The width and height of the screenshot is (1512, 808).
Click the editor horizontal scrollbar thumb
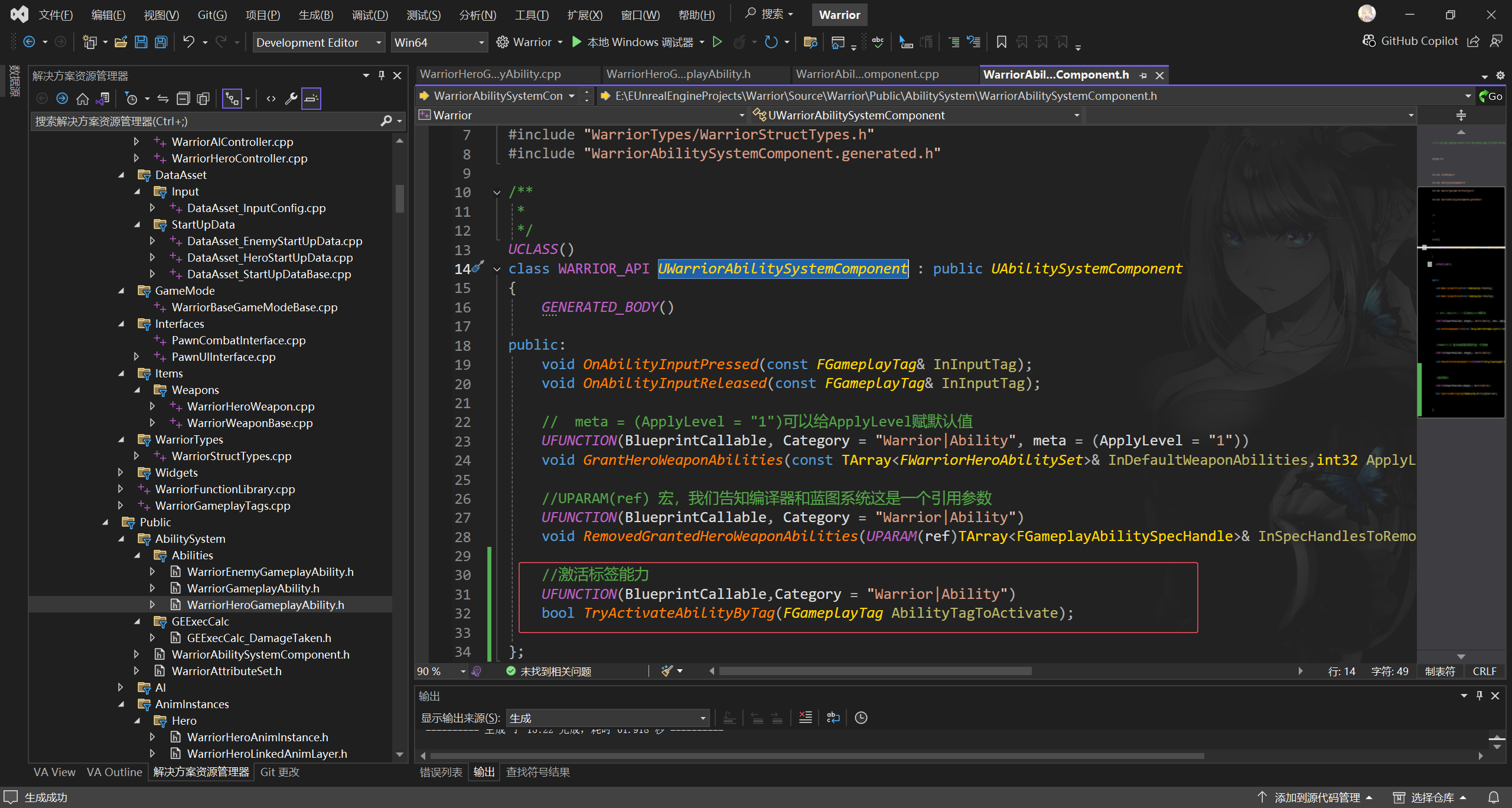[874, 671]
